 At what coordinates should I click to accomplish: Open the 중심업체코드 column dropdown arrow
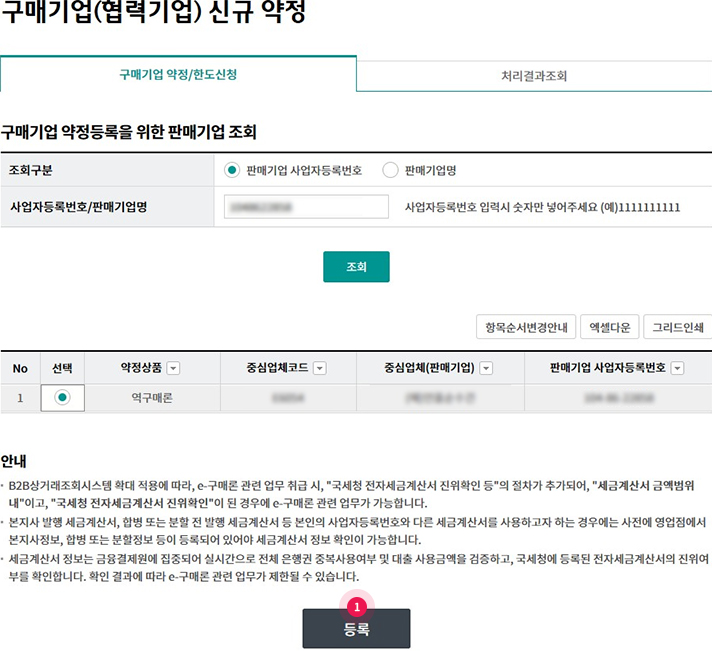coord(319,368)
